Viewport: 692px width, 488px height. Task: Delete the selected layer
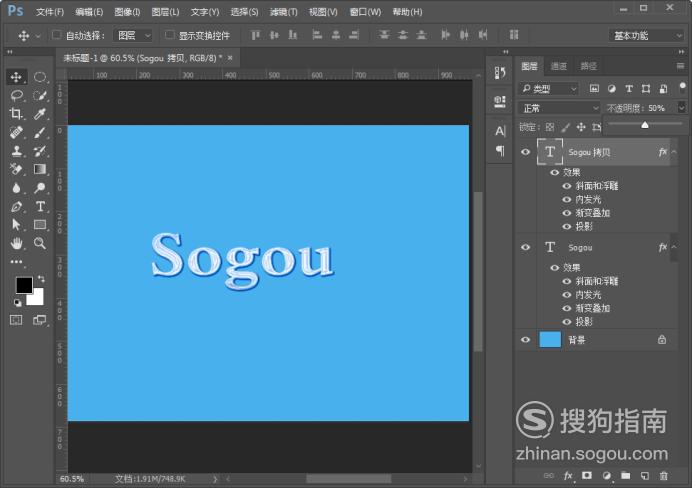(663, 476)
